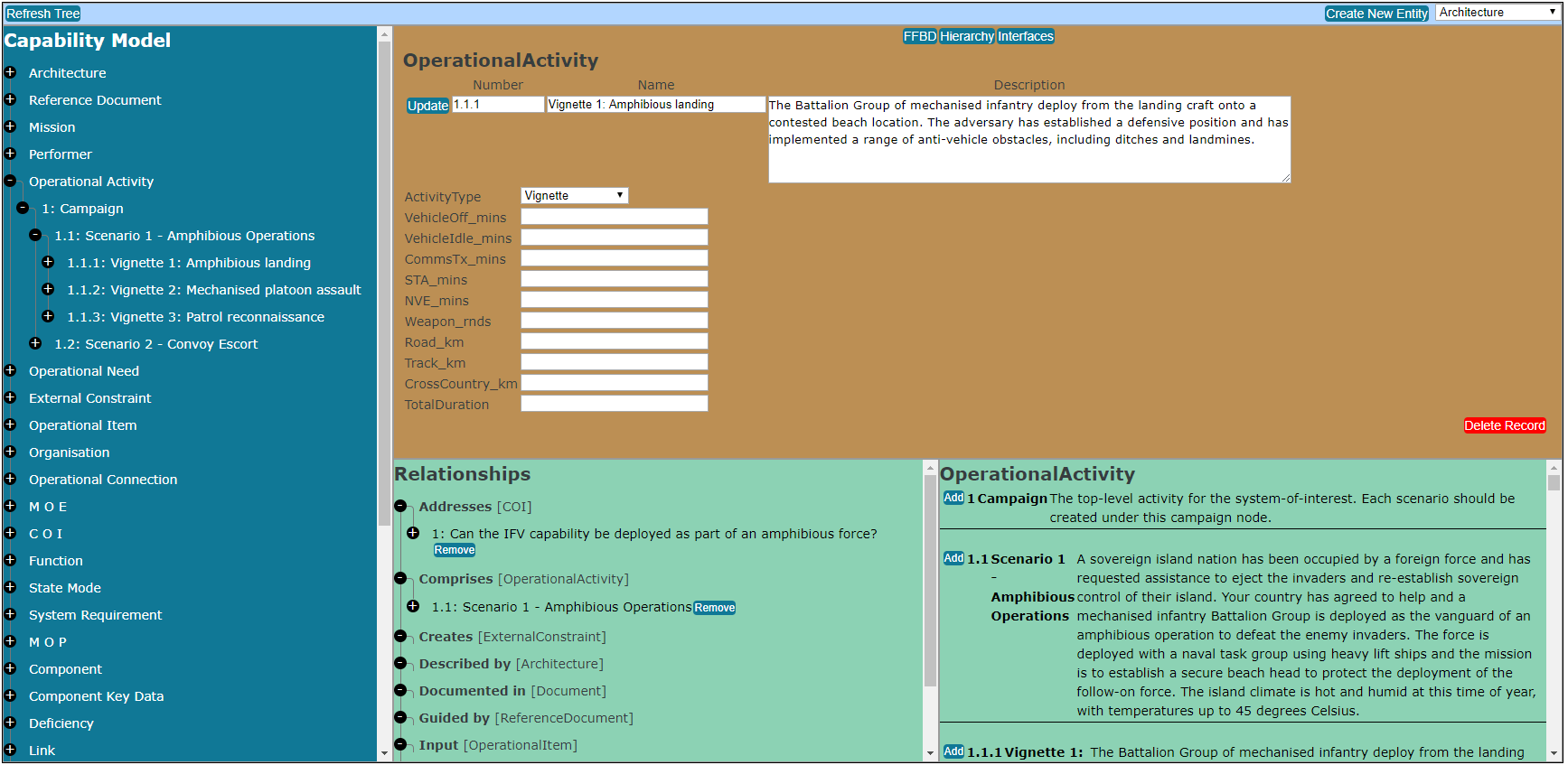Edit the Number field 1.1.1
This screenshot has width=1568, height=765.
pos(498,105)
